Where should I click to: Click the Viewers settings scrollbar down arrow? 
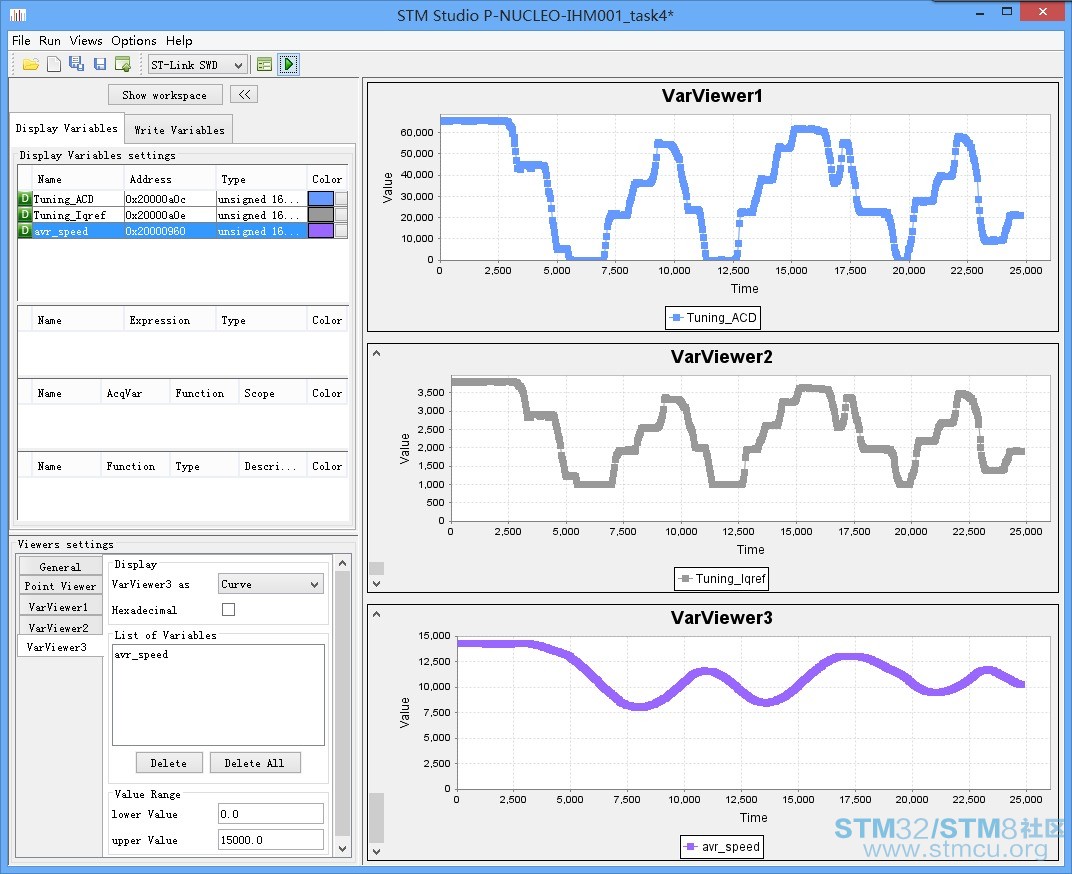tap(343, 848)
